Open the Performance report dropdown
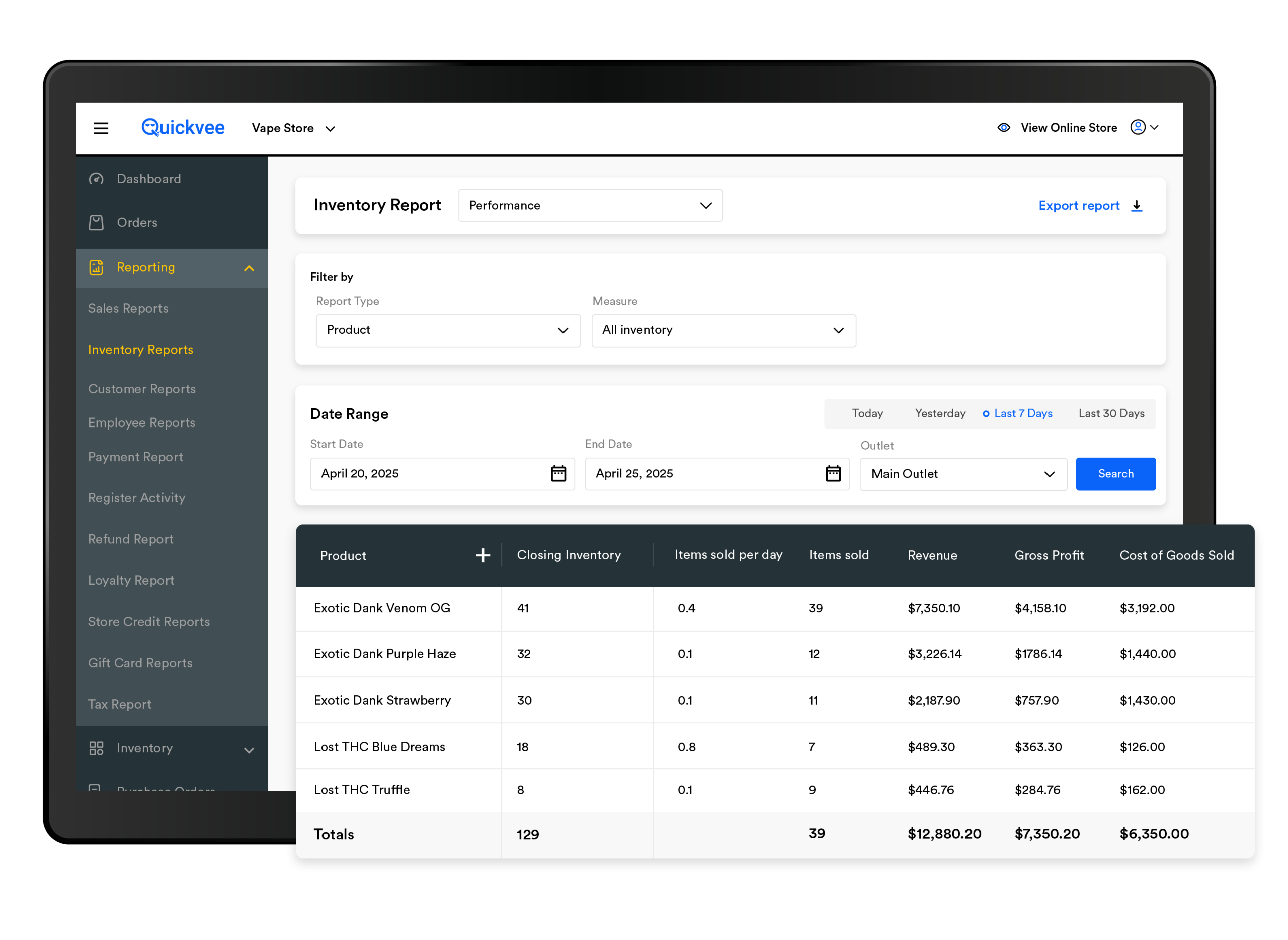 coord(590,205)
